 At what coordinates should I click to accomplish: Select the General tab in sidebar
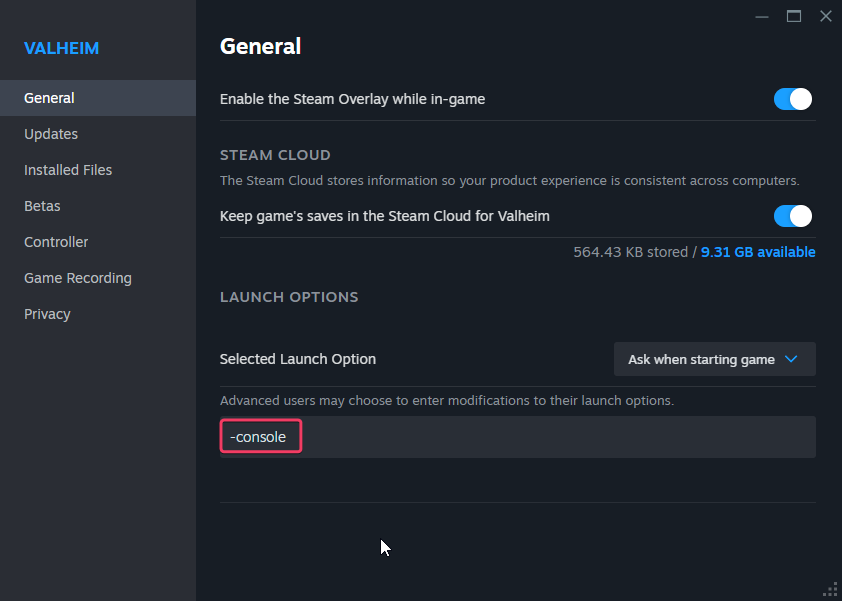(48, 97)
